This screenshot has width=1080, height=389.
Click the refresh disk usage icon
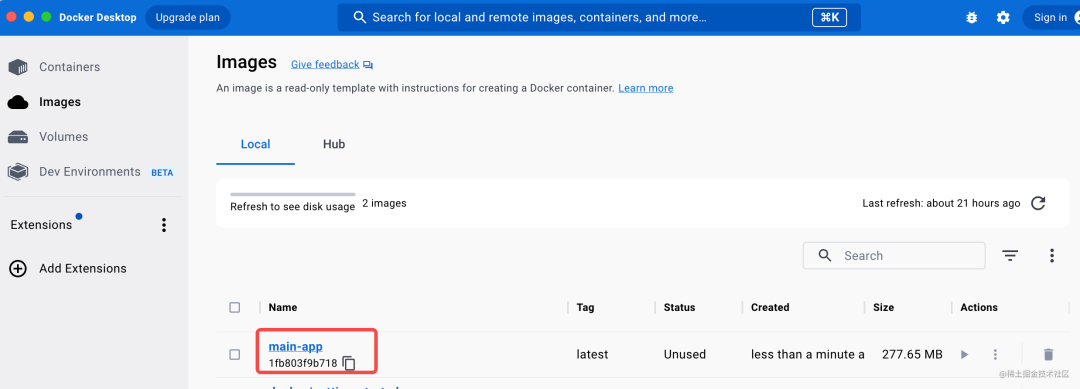coord(1038,203)
